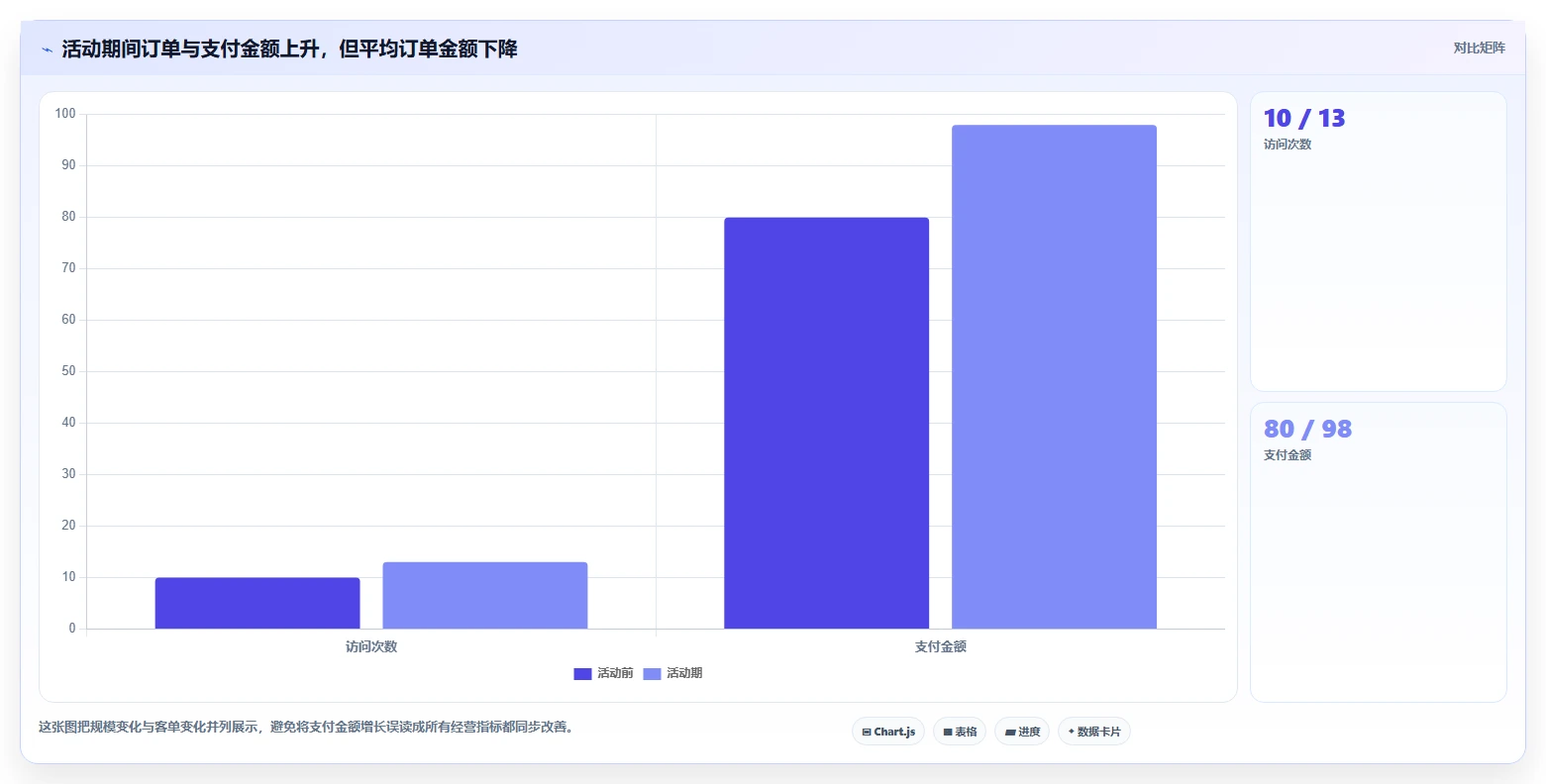This screenshot has height=784, width=1546.
Task: Click the 支付金额 活动前 bar
Action: [827, 423]
